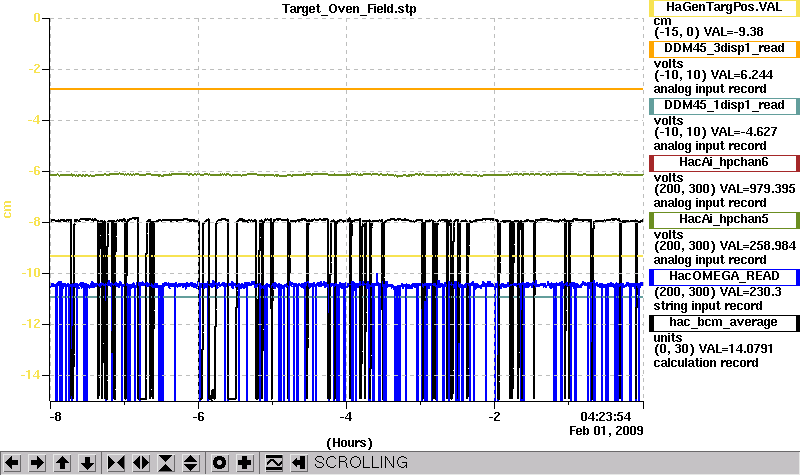Select the HacAi_hpchan5 legend entry
This screenshot has width=800, height=475.
(723, 220)
